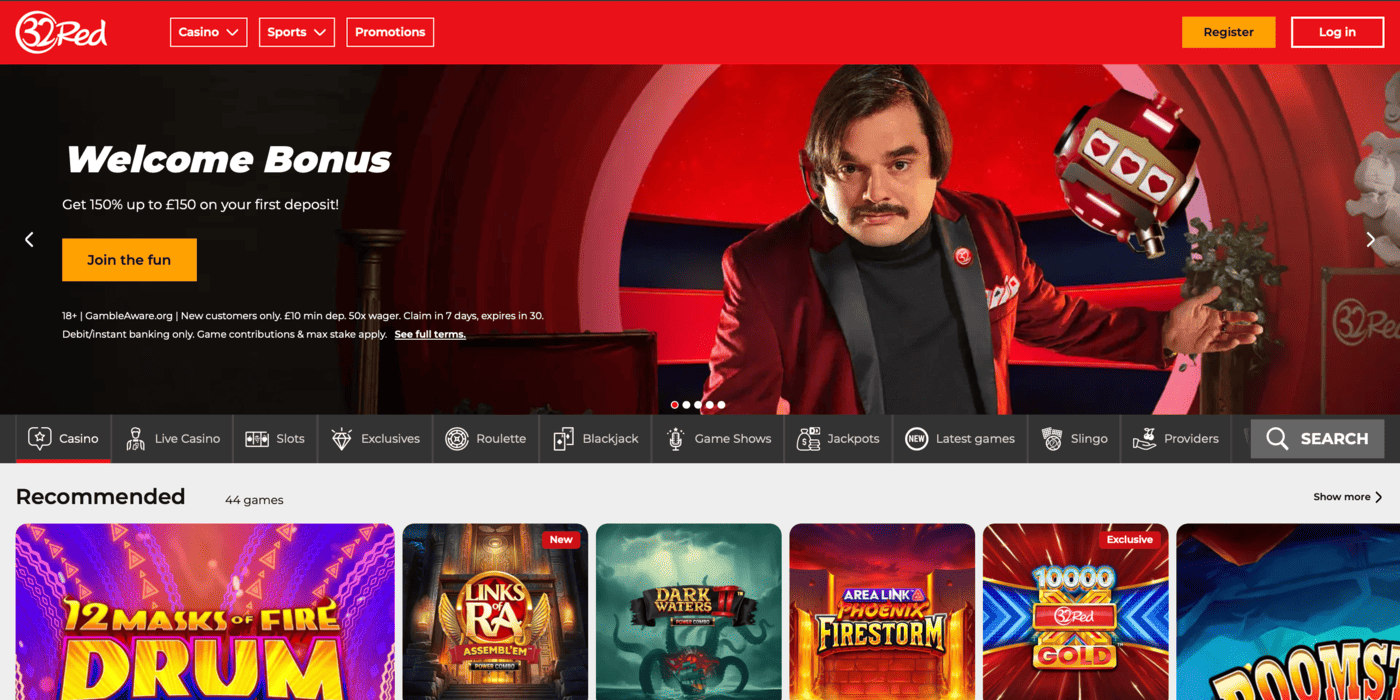Open the Sports dropdown menu
1400x700 pixels.
297,32
